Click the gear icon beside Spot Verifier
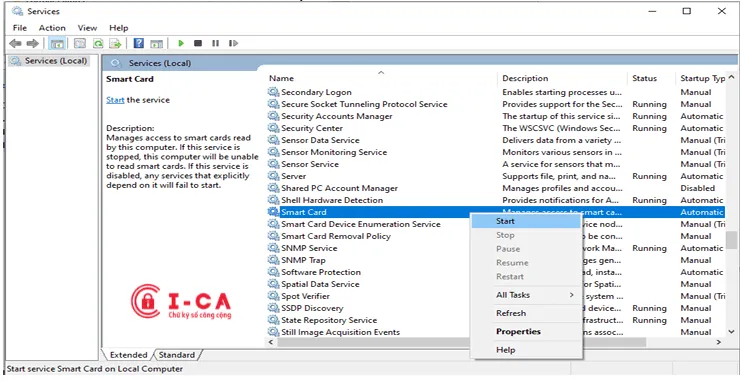Viewport: 742px width, 381px height. pyautogui.click(x=274, y=296)
